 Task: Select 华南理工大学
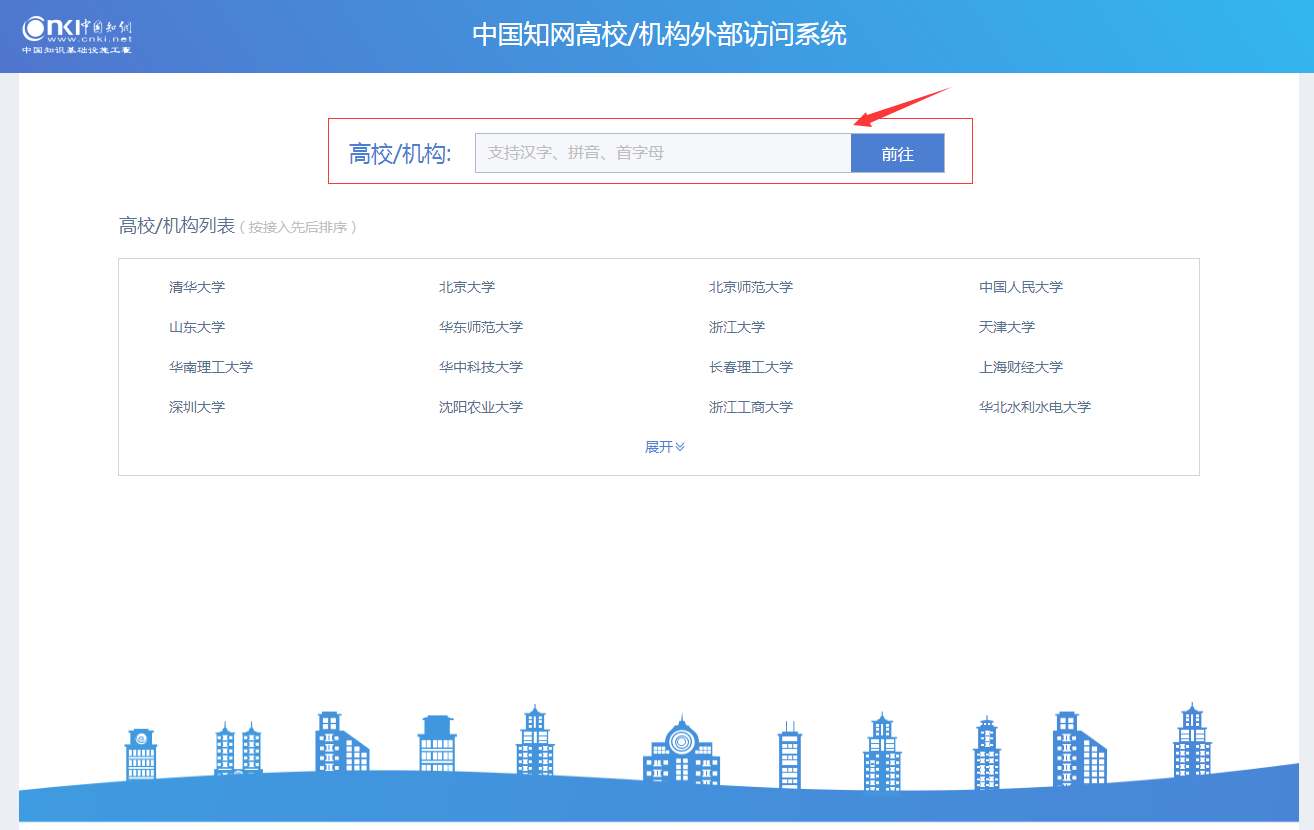click(211, 367)
